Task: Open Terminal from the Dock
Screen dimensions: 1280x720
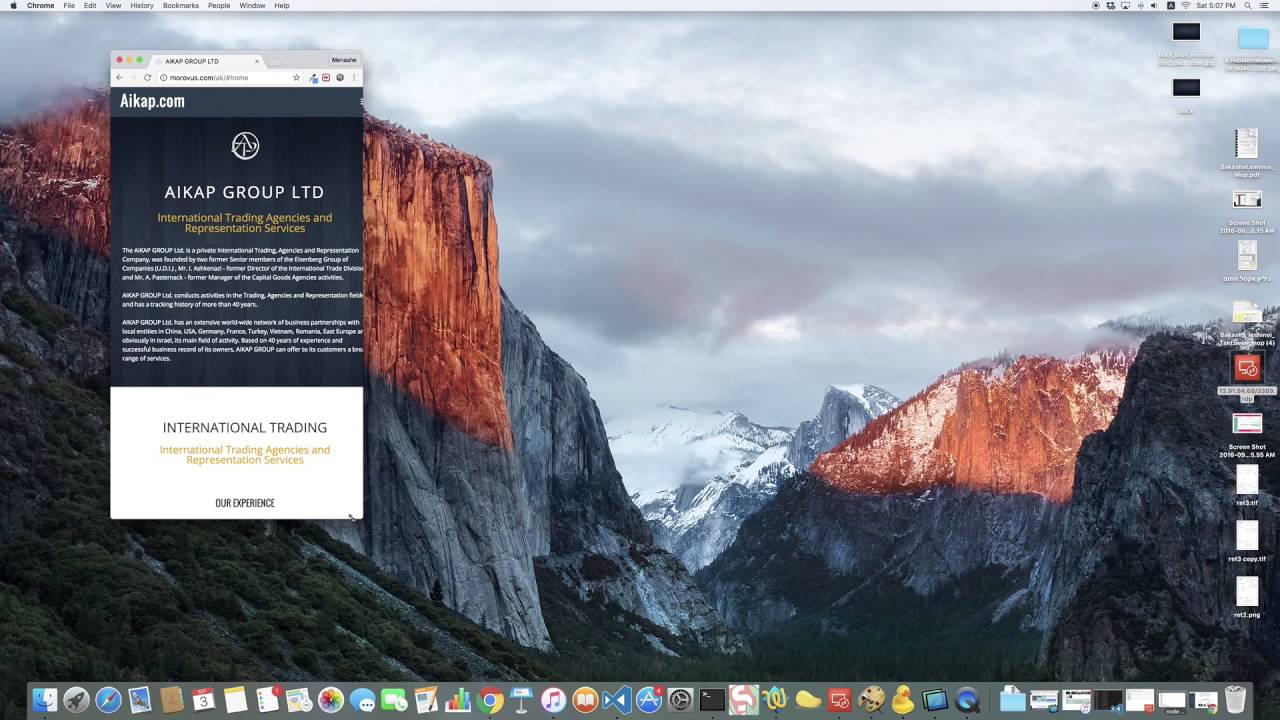Action: [x=712, y=700]
